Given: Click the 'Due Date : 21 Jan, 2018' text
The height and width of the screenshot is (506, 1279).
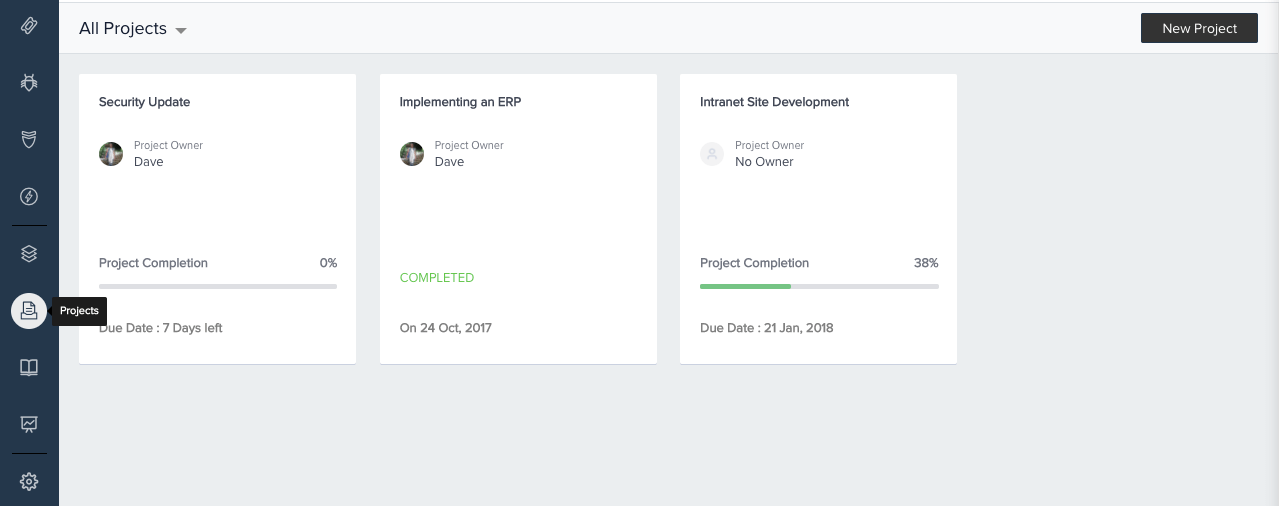Looking at the screenshot, I should [x=767, y=328].
